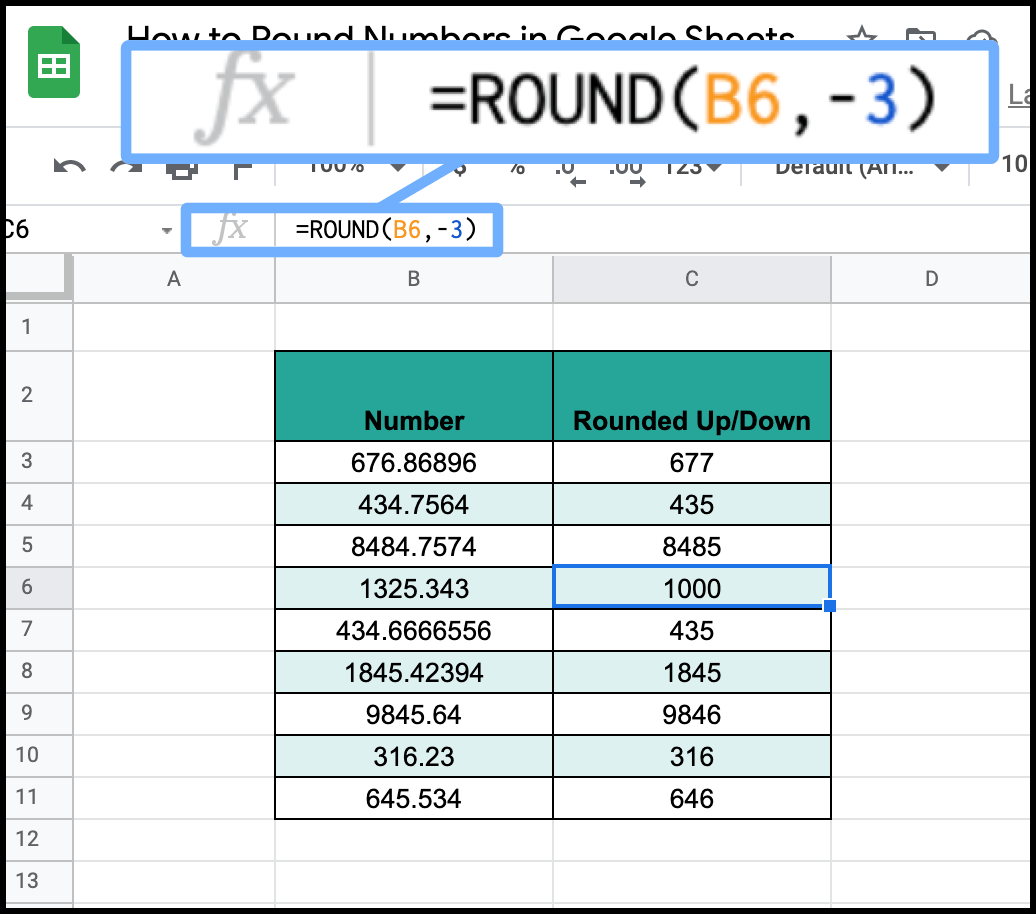Select the active cell showing 1000
Image resolution: width=1036 pixels, height=914 pixels.
point(692,588)
